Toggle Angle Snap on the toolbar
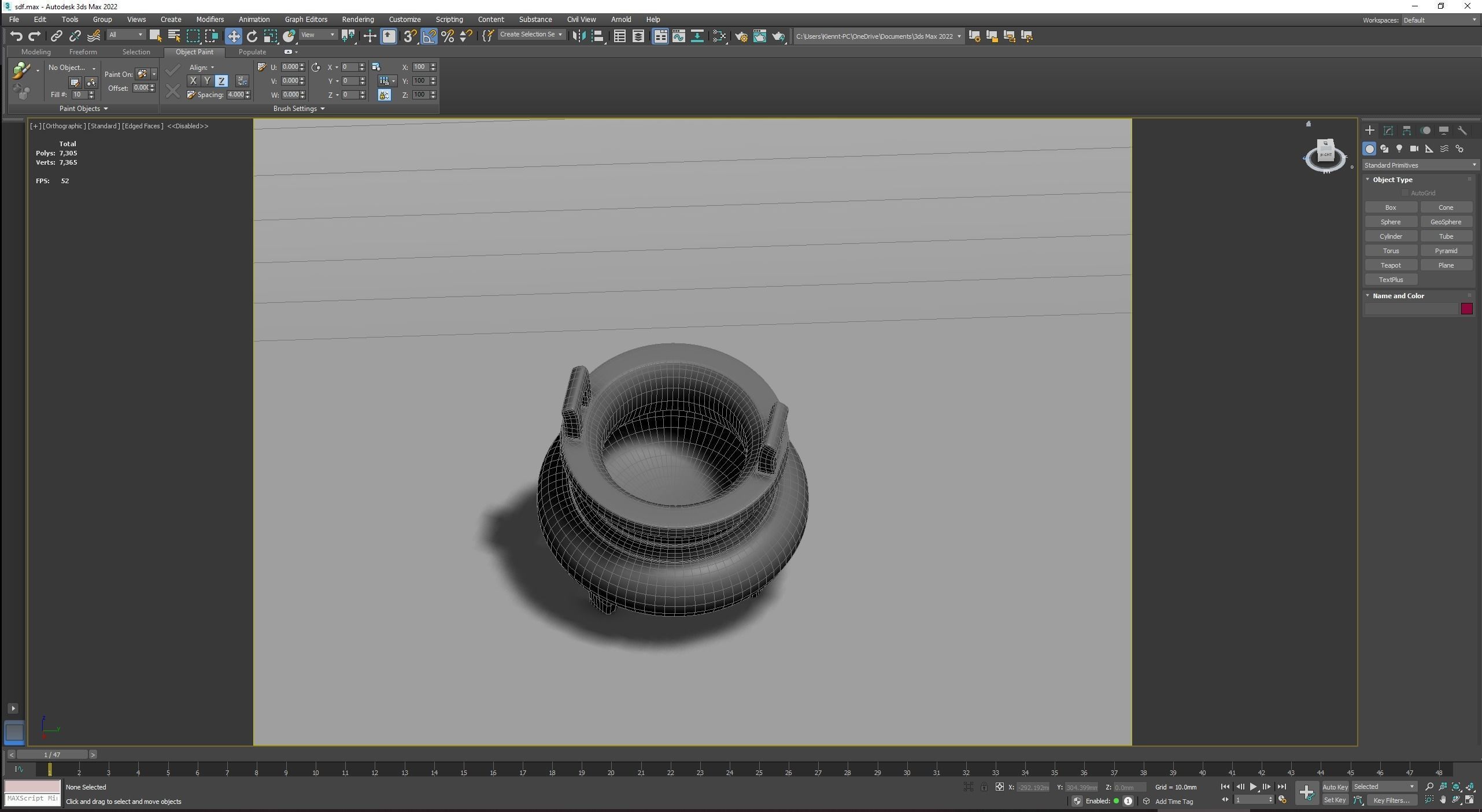The width and height of the screenshot is (1482, 812). (429, 36)
